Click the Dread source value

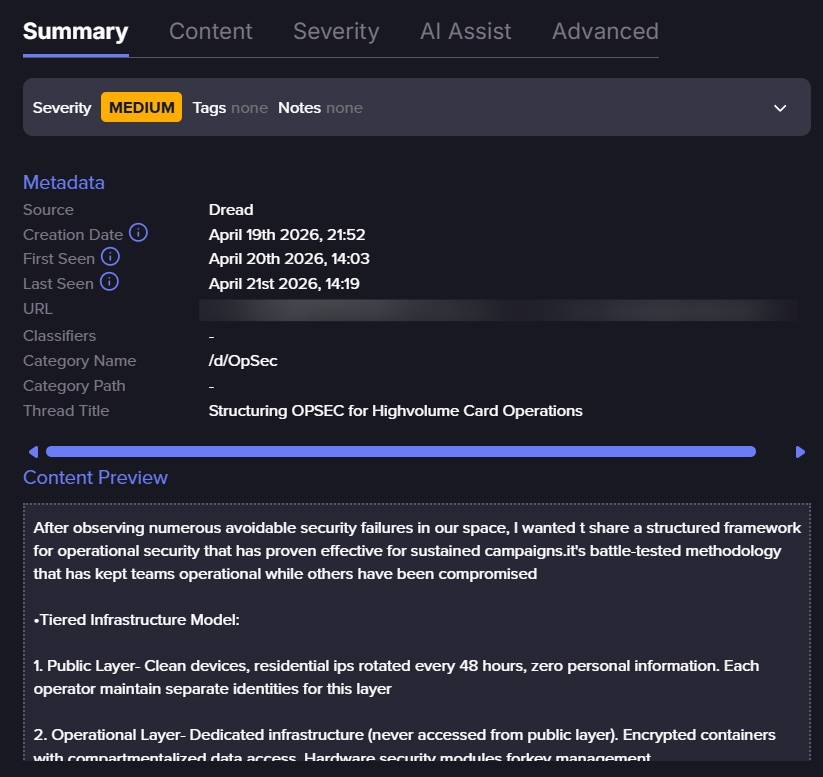230,209
